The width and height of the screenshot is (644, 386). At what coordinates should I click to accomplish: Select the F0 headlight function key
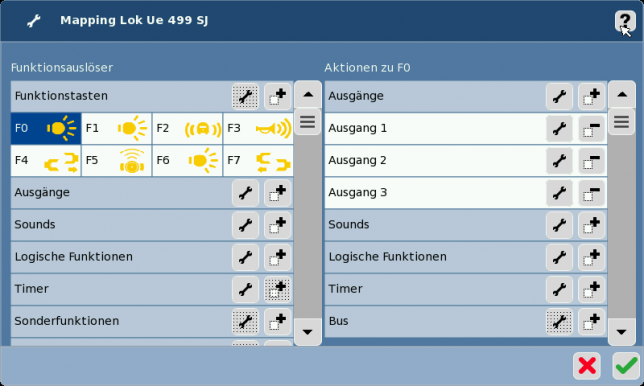pos(46,129)
